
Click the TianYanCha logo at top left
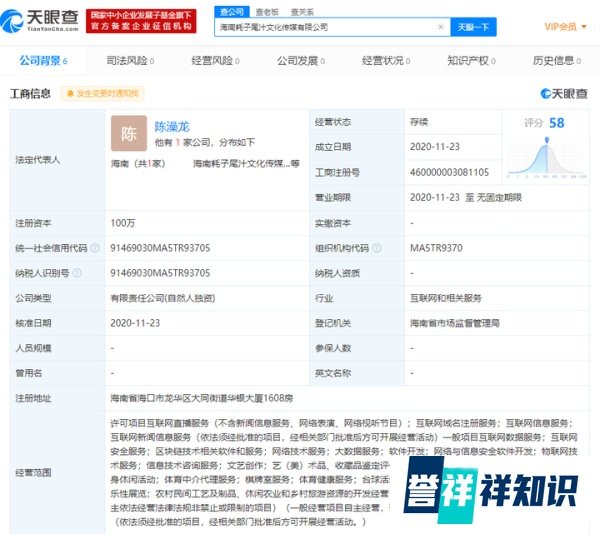39,21
